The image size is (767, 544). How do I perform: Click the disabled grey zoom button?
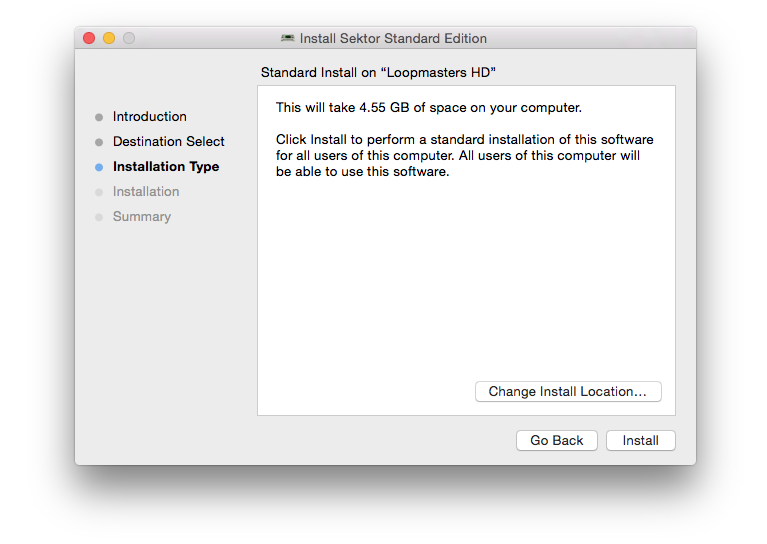click(x=129, y=38)
